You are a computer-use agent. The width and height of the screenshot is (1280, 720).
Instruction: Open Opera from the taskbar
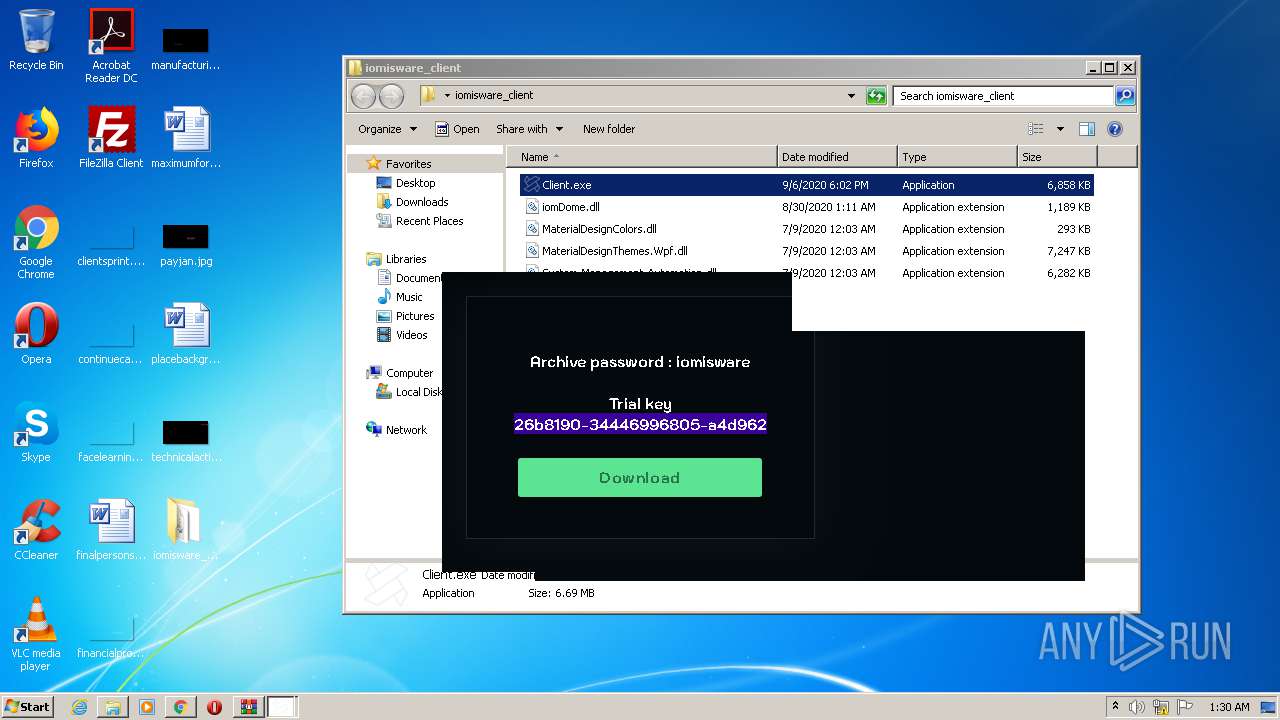214,707
